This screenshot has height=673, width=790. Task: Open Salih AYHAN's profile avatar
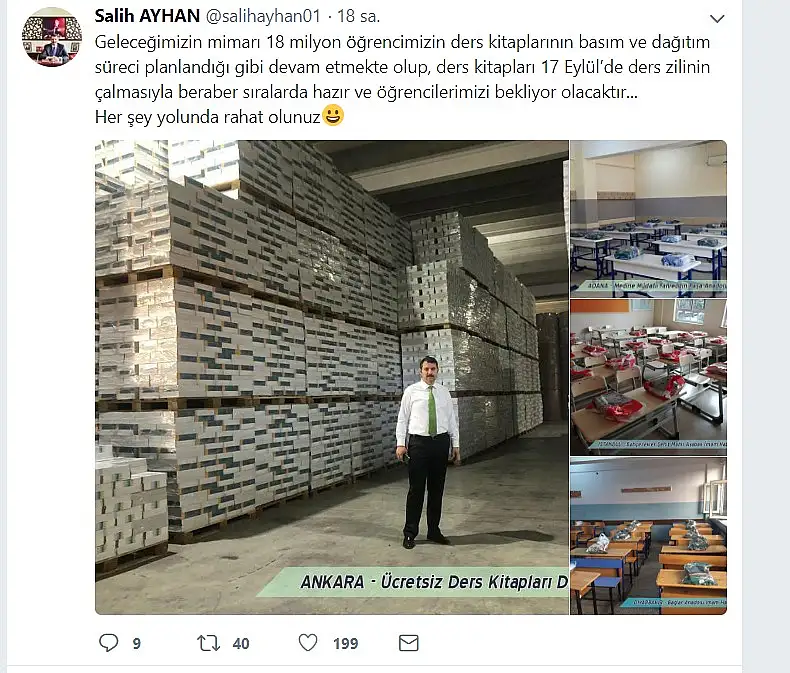[x=52, y=37]
